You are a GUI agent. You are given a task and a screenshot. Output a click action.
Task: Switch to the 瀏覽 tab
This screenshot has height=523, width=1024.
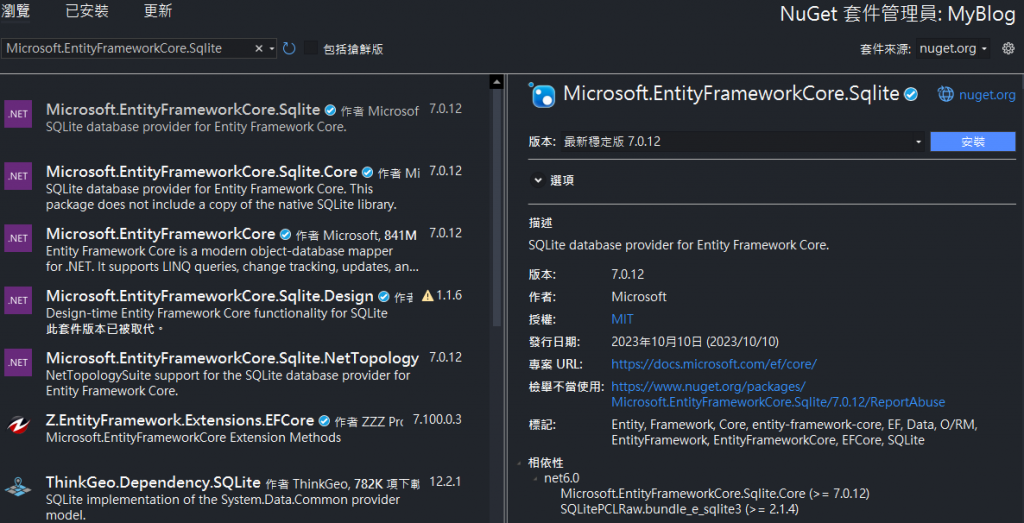[15, 11]
